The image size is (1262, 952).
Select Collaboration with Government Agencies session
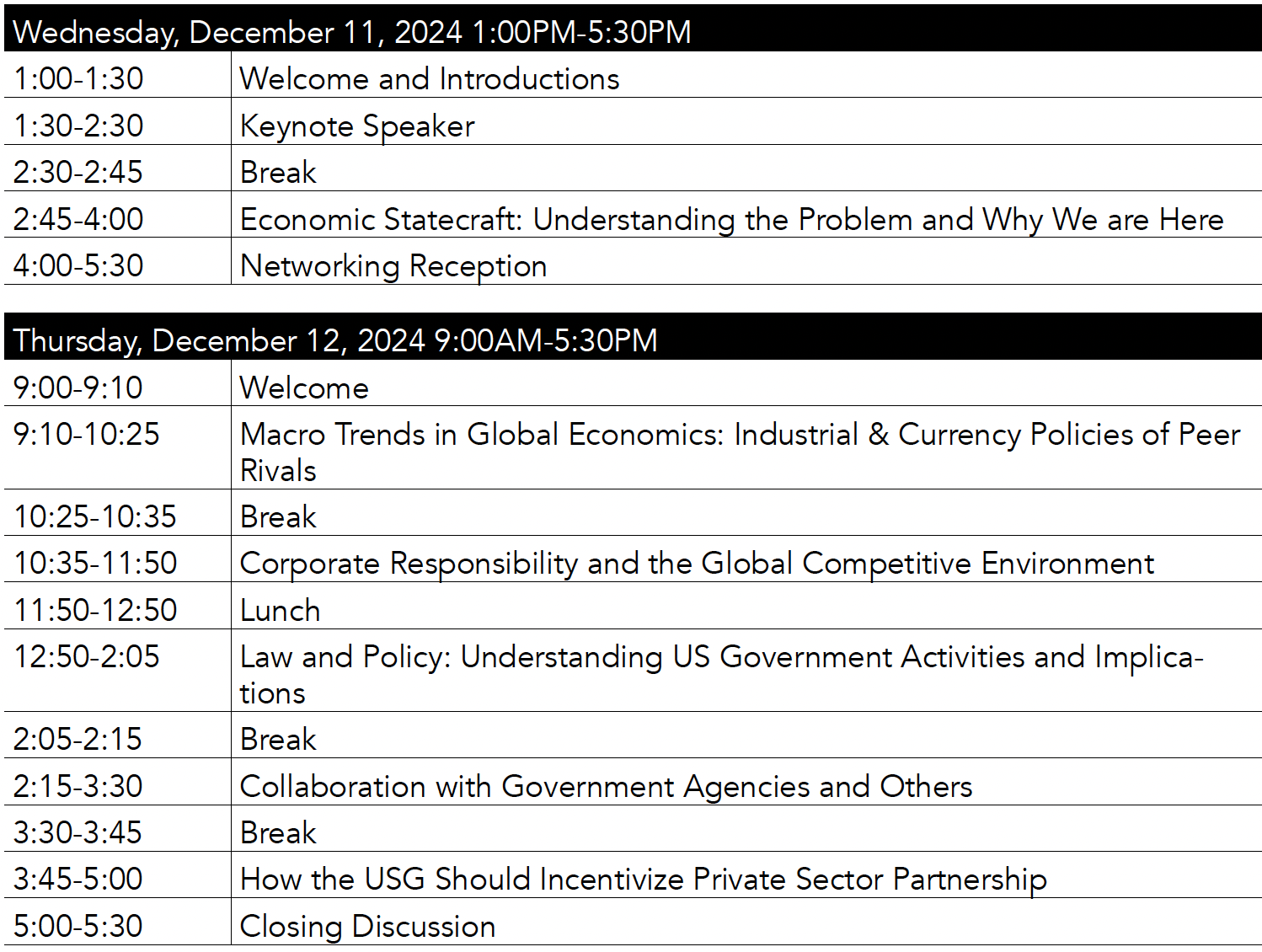[x=606, y=786]
